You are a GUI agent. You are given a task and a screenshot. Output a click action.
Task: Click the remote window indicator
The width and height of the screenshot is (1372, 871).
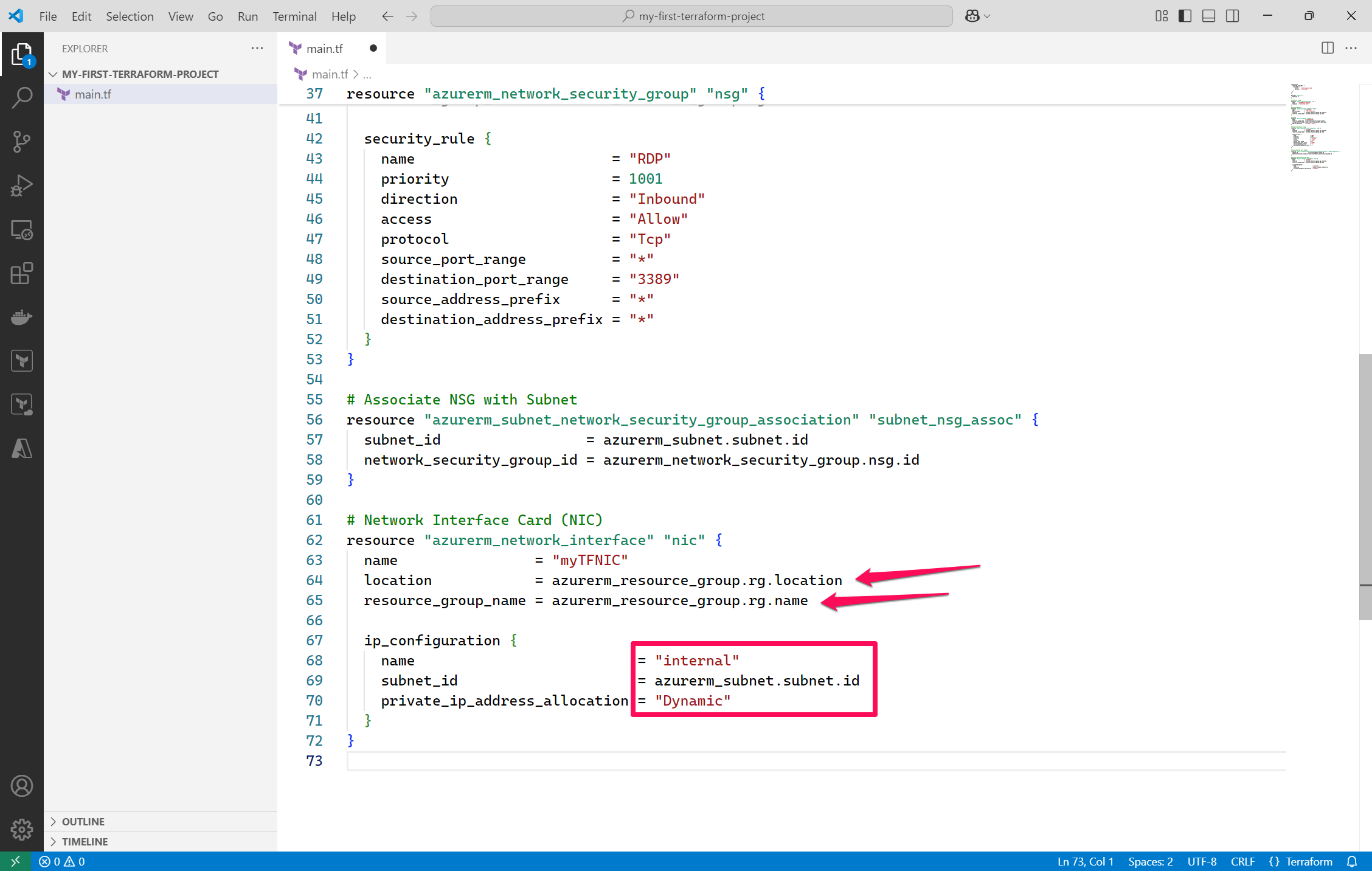pos(16,861)
